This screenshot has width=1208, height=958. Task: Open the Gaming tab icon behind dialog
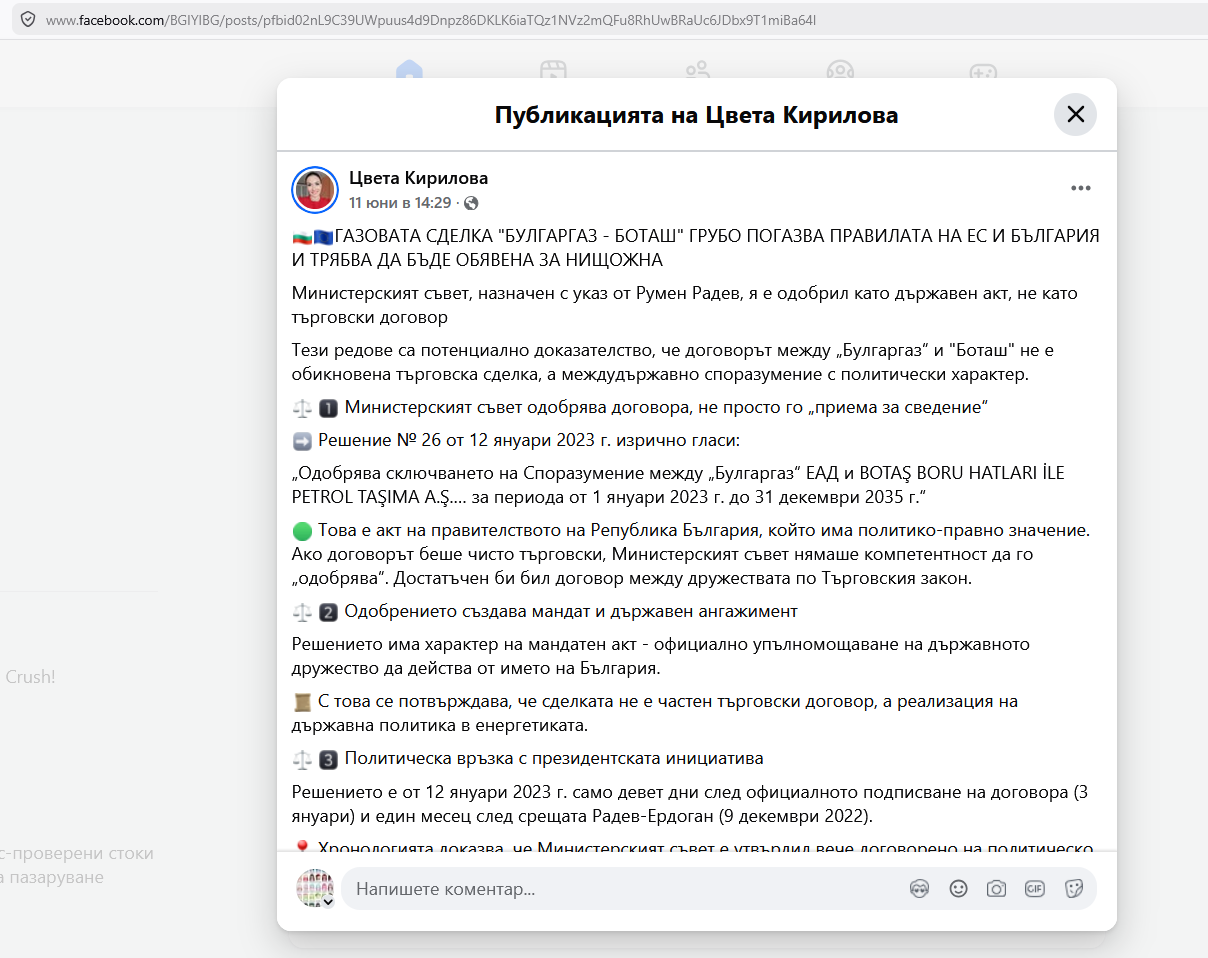[983, 70]
